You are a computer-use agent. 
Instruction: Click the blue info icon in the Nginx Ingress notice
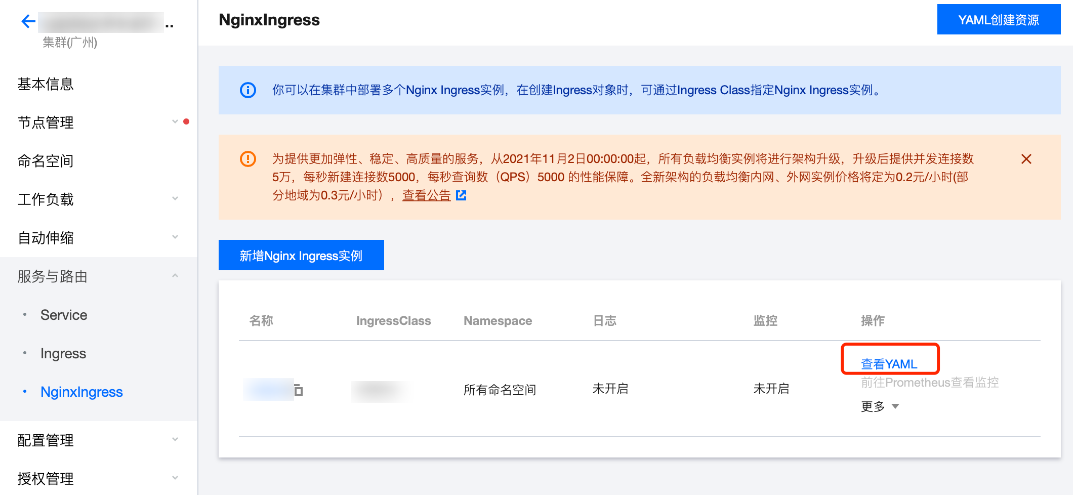pos(248,90)
